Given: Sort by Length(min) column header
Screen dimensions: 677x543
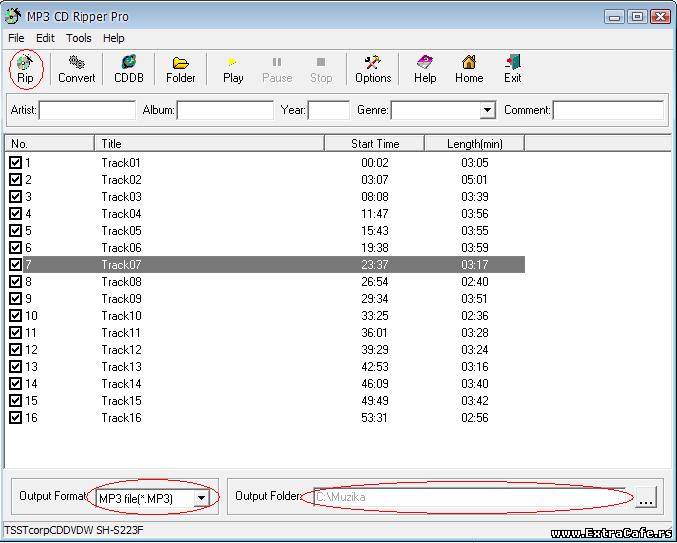Looking at the screenshot, I should pos(475,144).
